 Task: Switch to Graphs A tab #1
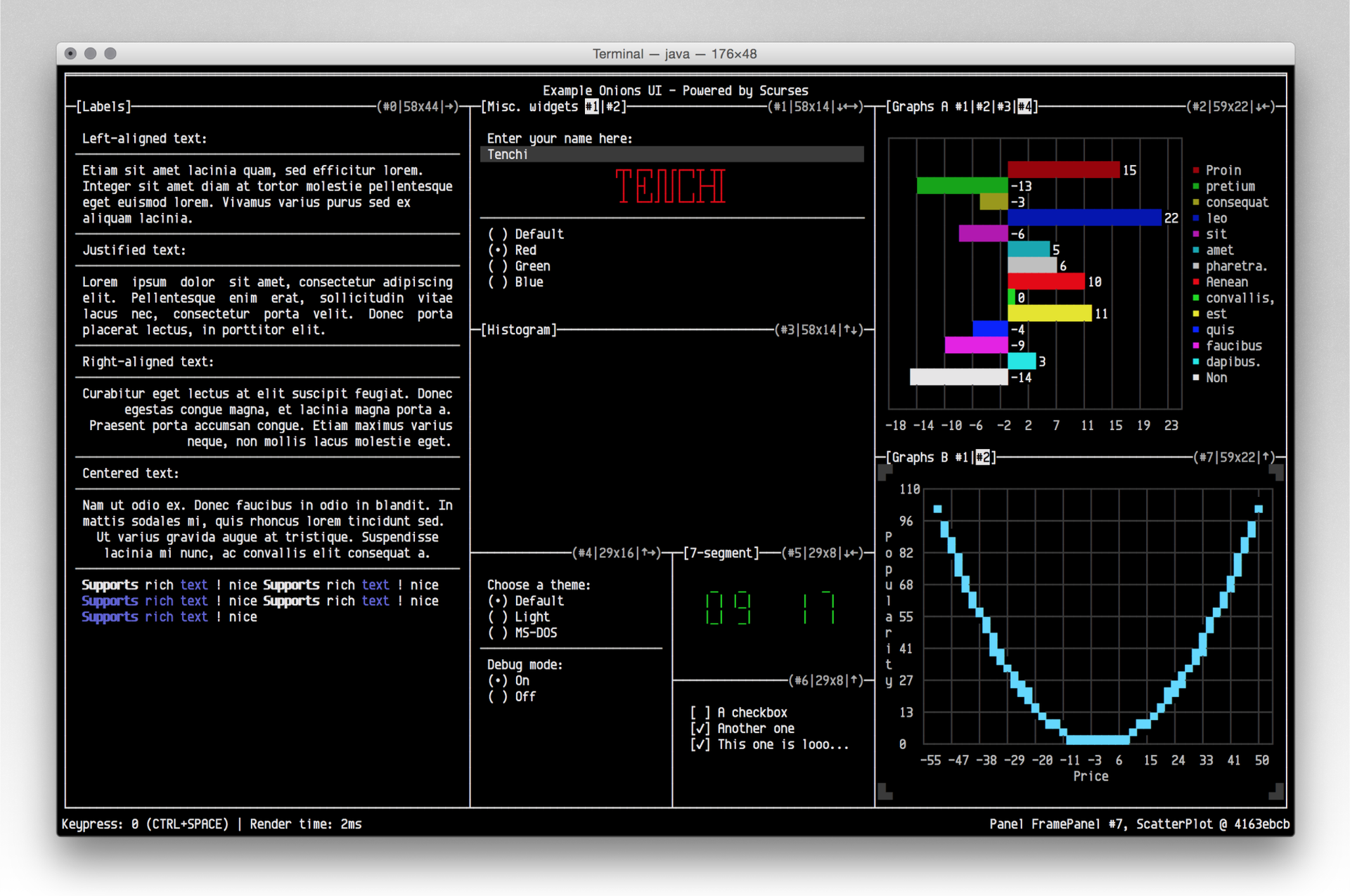[x=962, y=107]
